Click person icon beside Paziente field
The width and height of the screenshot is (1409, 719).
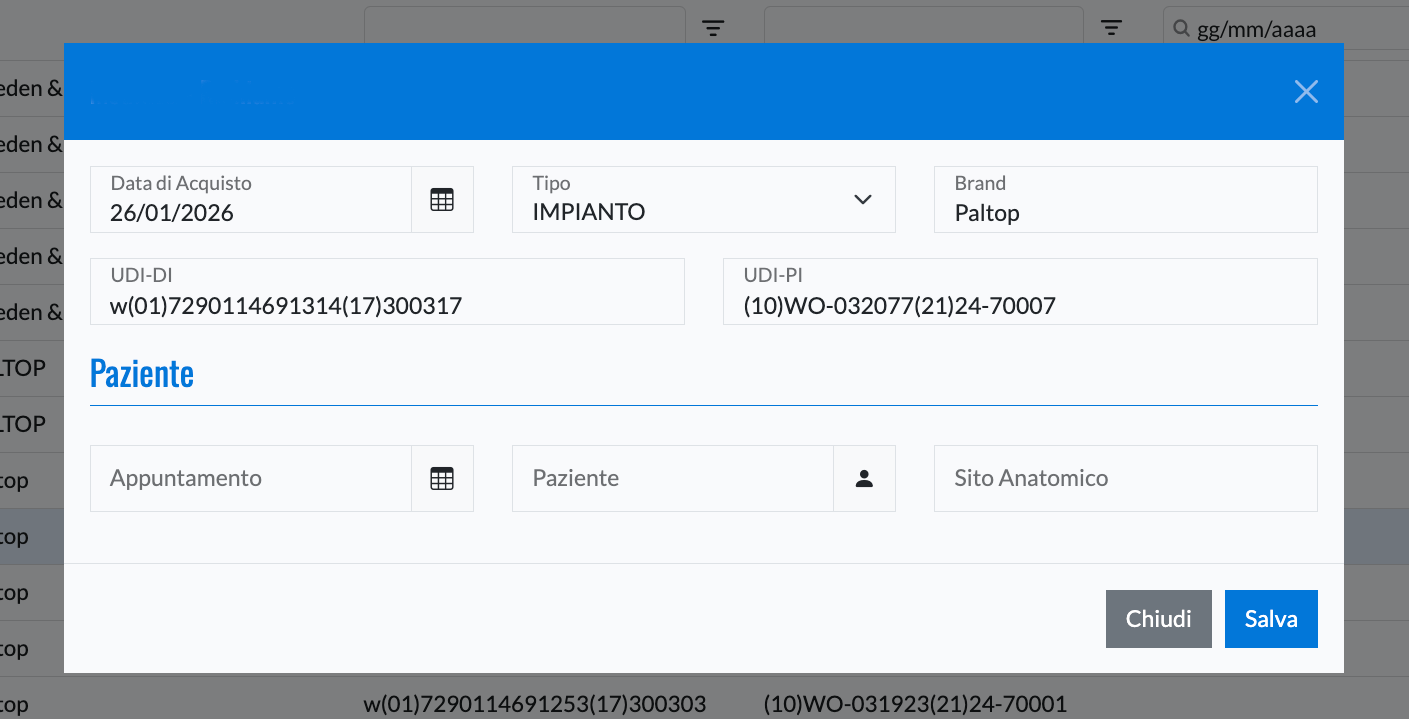click(x=864, y=478)
